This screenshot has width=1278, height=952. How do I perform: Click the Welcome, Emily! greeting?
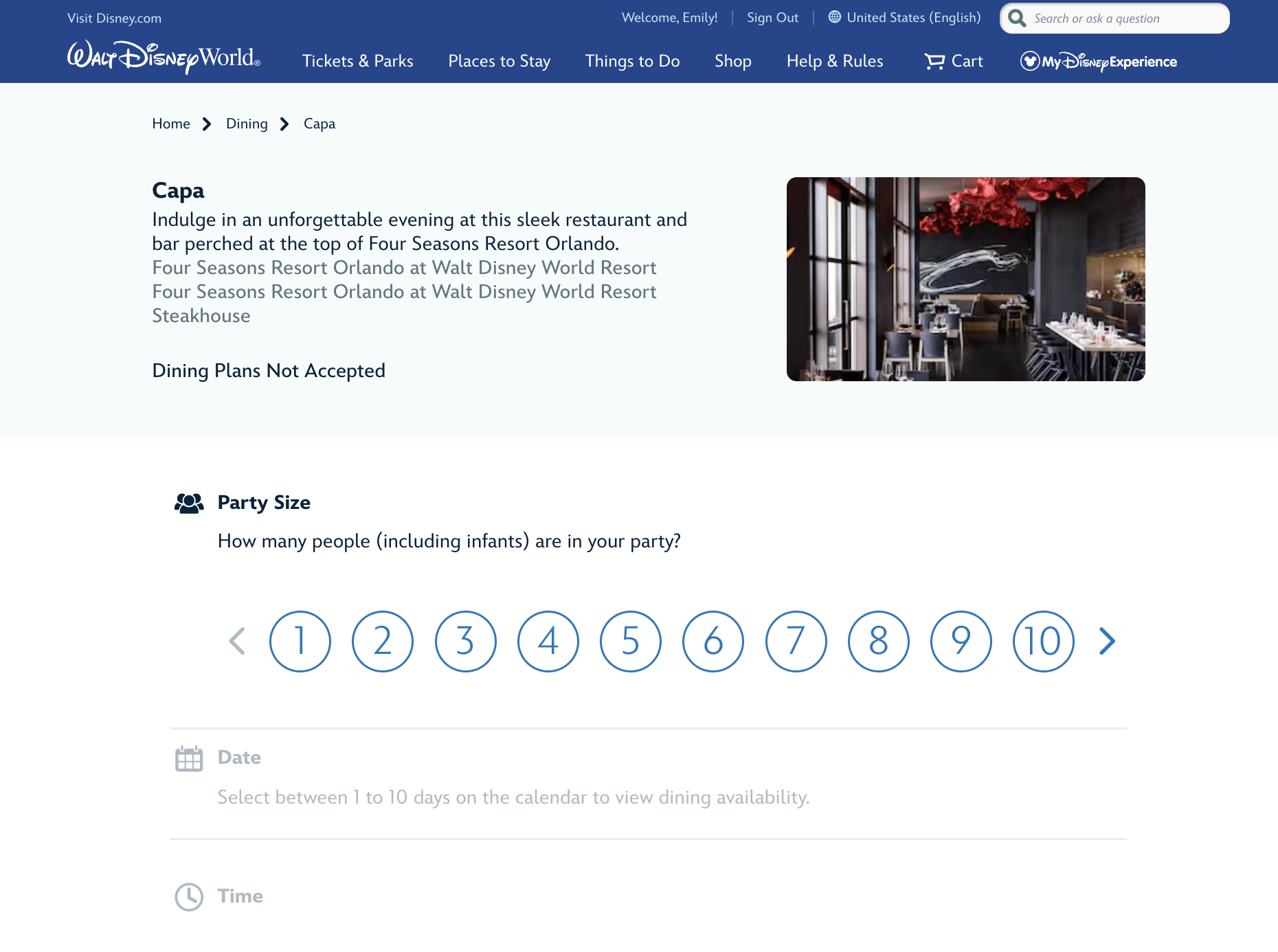click(670, 17)
